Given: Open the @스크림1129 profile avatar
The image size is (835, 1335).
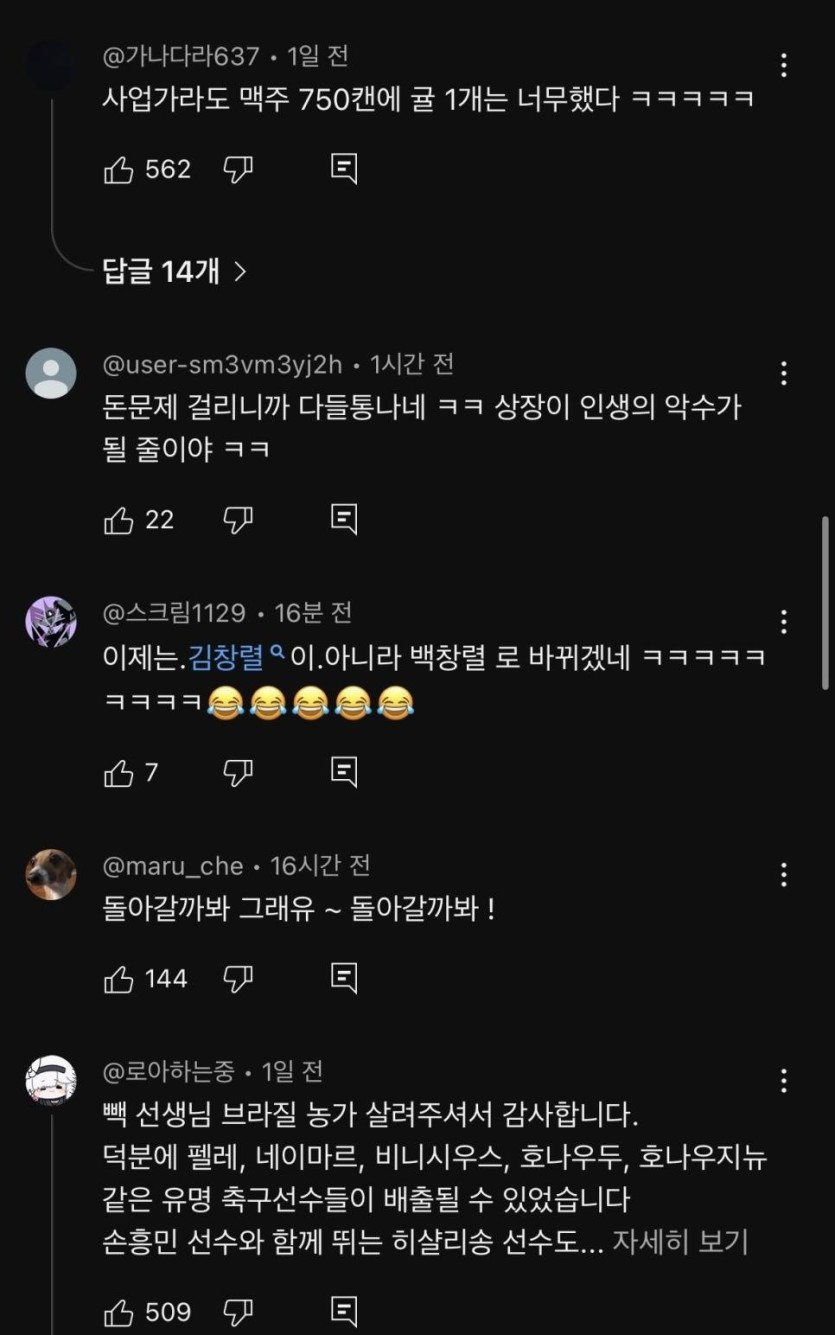Looking at the screenshot, I should (50, 621).
